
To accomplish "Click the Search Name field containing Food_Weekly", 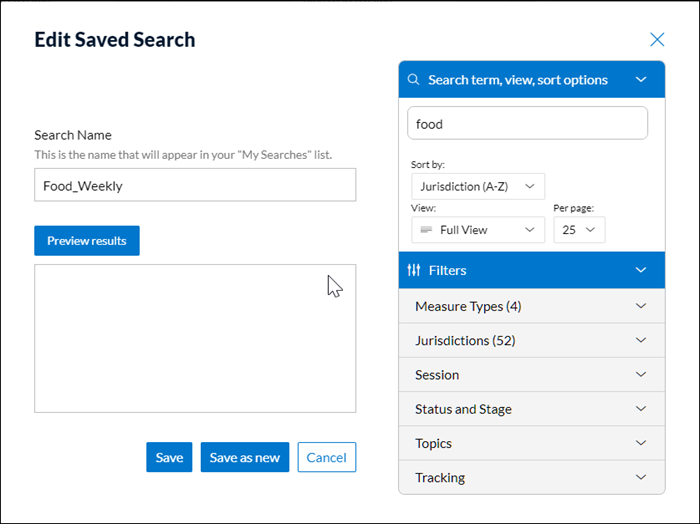I will (x=195, y=185).
